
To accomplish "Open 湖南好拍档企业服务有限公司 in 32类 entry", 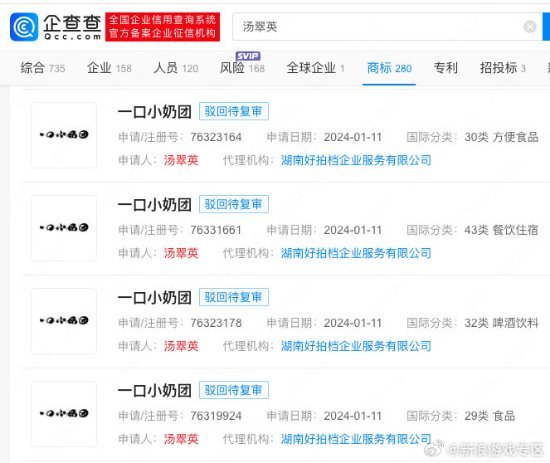I will 356,346.
